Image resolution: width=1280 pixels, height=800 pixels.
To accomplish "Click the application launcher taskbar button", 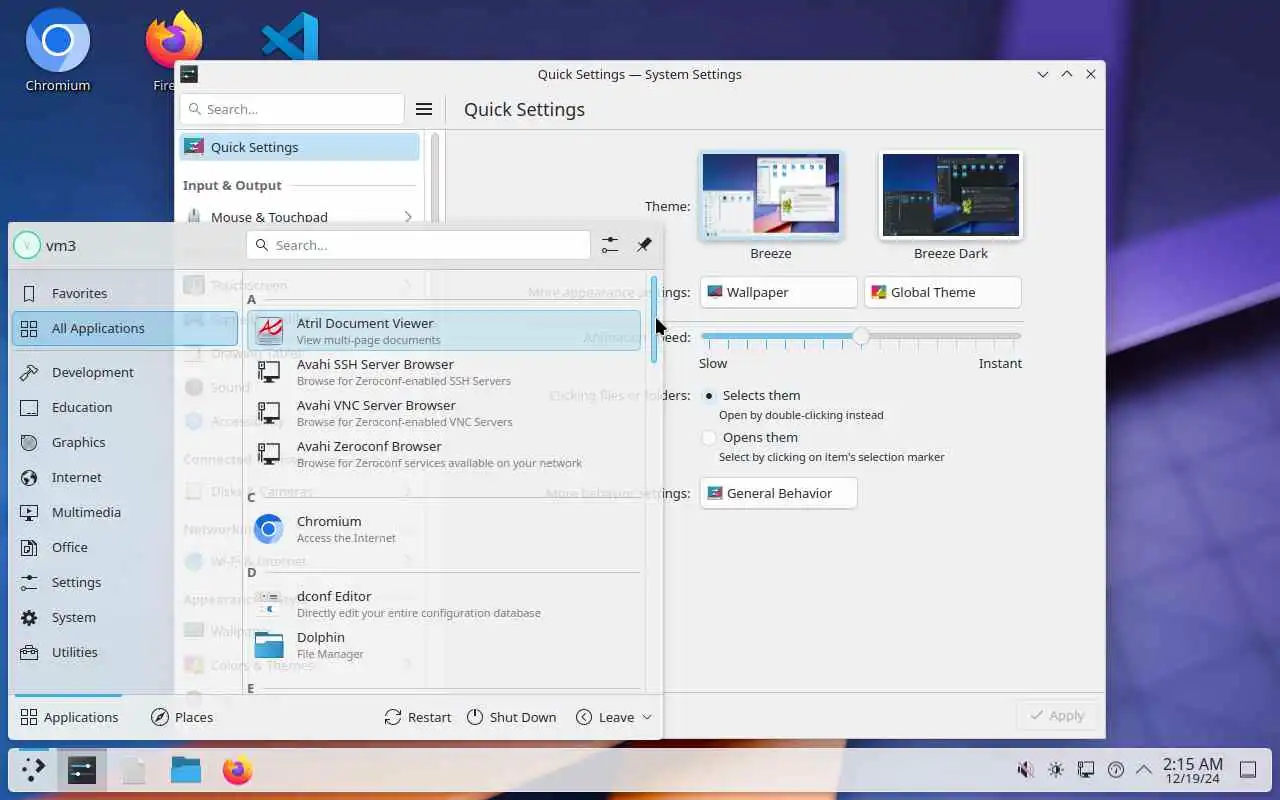I will 33,770.
